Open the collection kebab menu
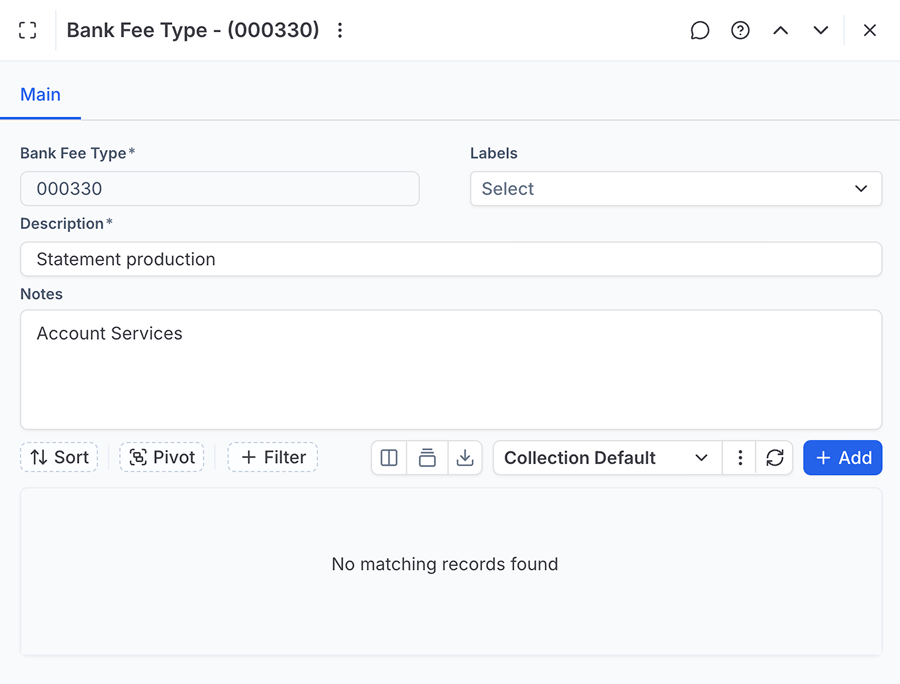 [x=740, y=458]
